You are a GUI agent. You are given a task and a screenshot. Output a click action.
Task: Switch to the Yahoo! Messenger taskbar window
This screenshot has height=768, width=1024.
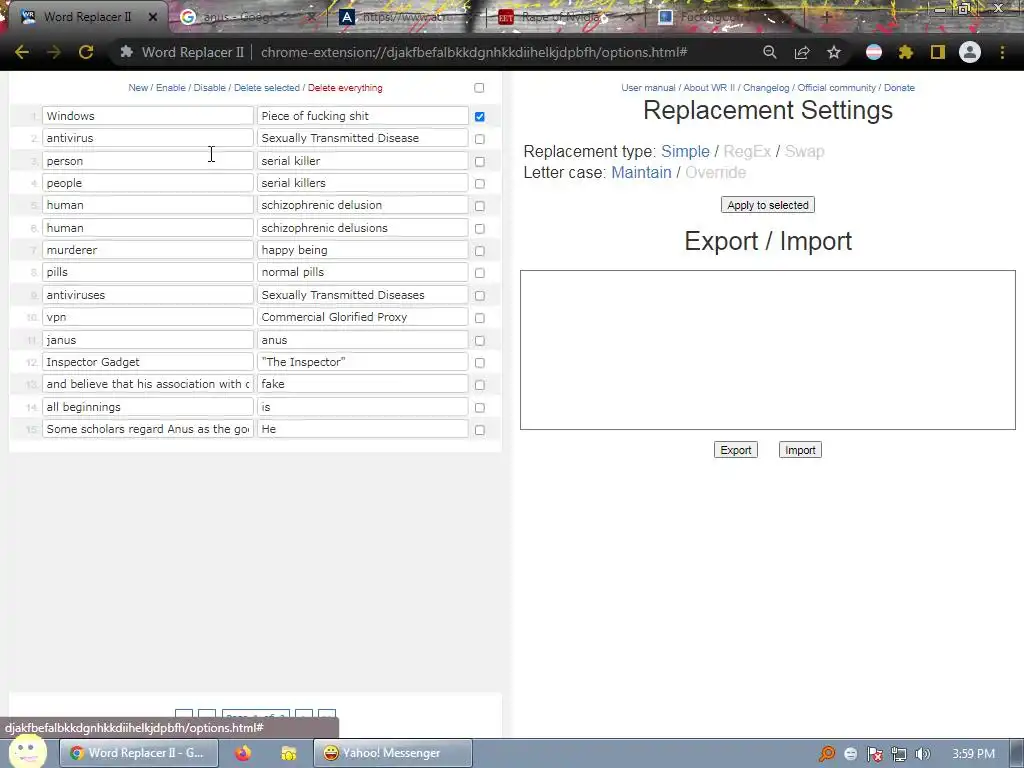coord(393,753)
